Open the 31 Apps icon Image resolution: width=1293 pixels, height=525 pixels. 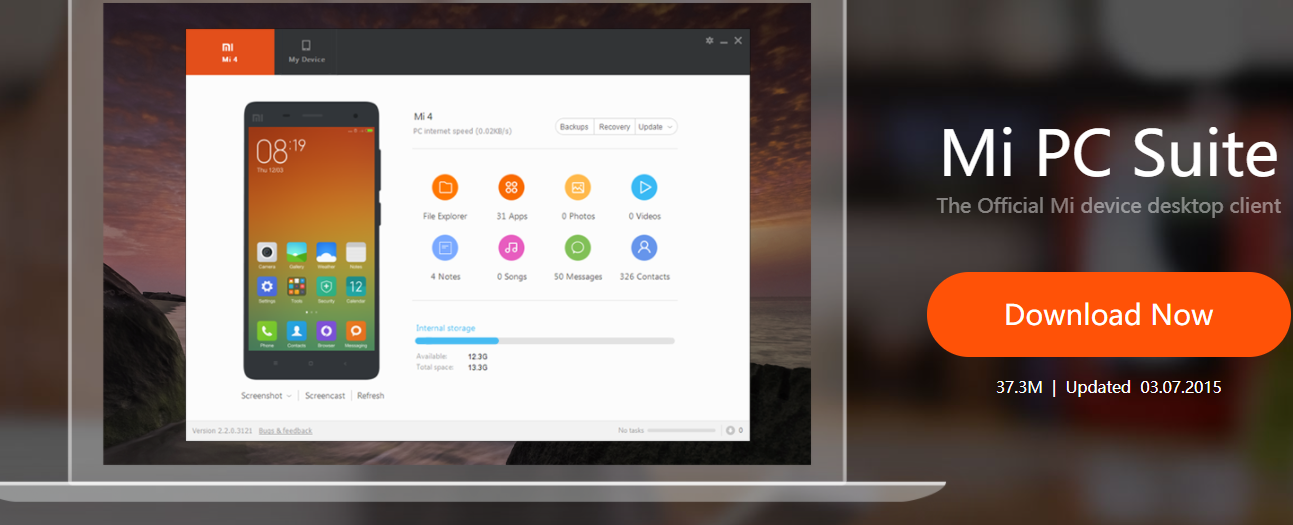click(511, 187)
